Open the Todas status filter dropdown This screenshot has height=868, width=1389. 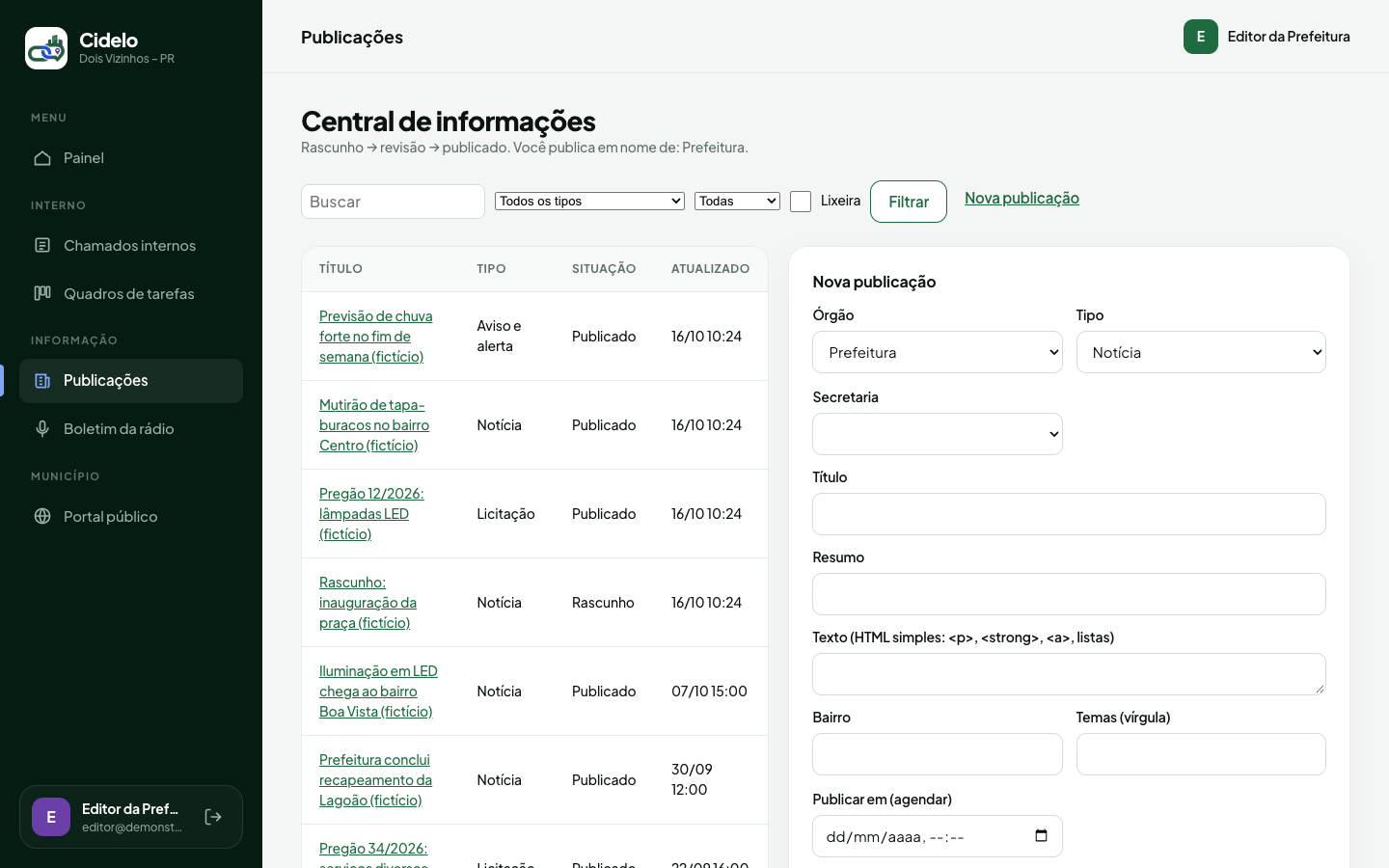click(x=737, y=201)
